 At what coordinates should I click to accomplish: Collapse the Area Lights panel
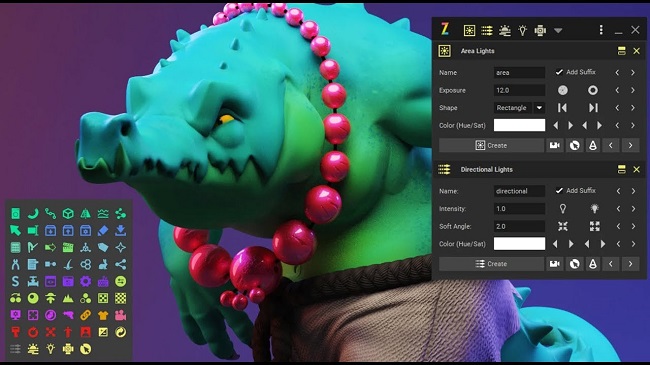tap(621, 51)
